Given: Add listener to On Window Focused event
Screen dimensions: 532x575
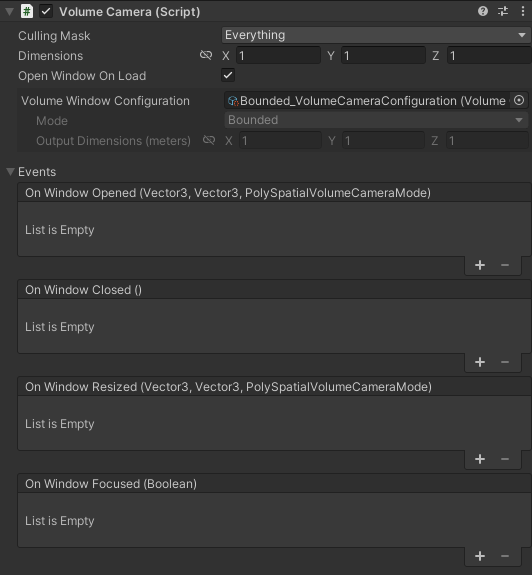Looking at the screenshot, I should click(x=480, y=556).
